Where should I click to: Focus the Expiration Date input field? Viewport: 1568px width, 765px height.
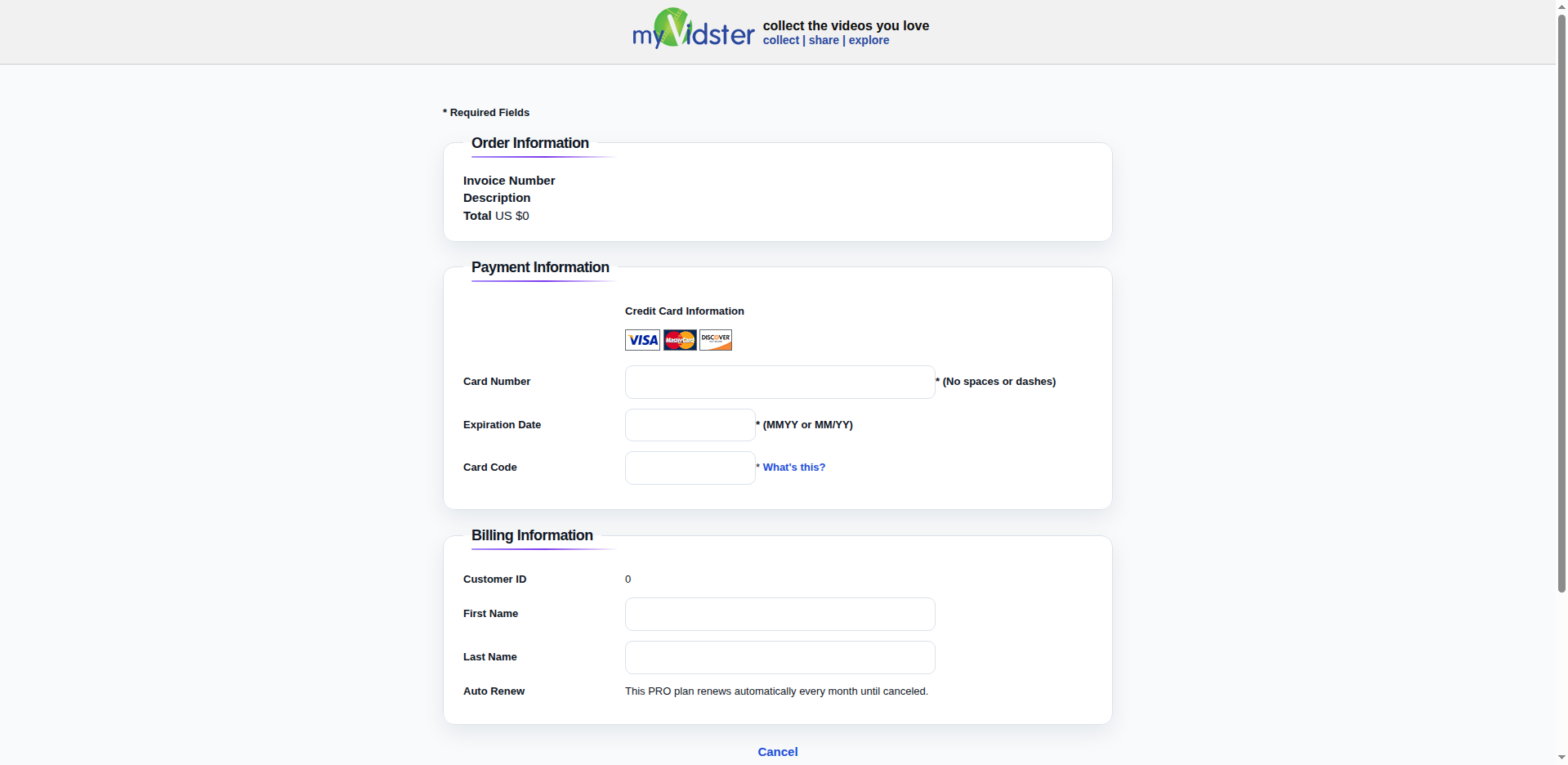point(690,425)
